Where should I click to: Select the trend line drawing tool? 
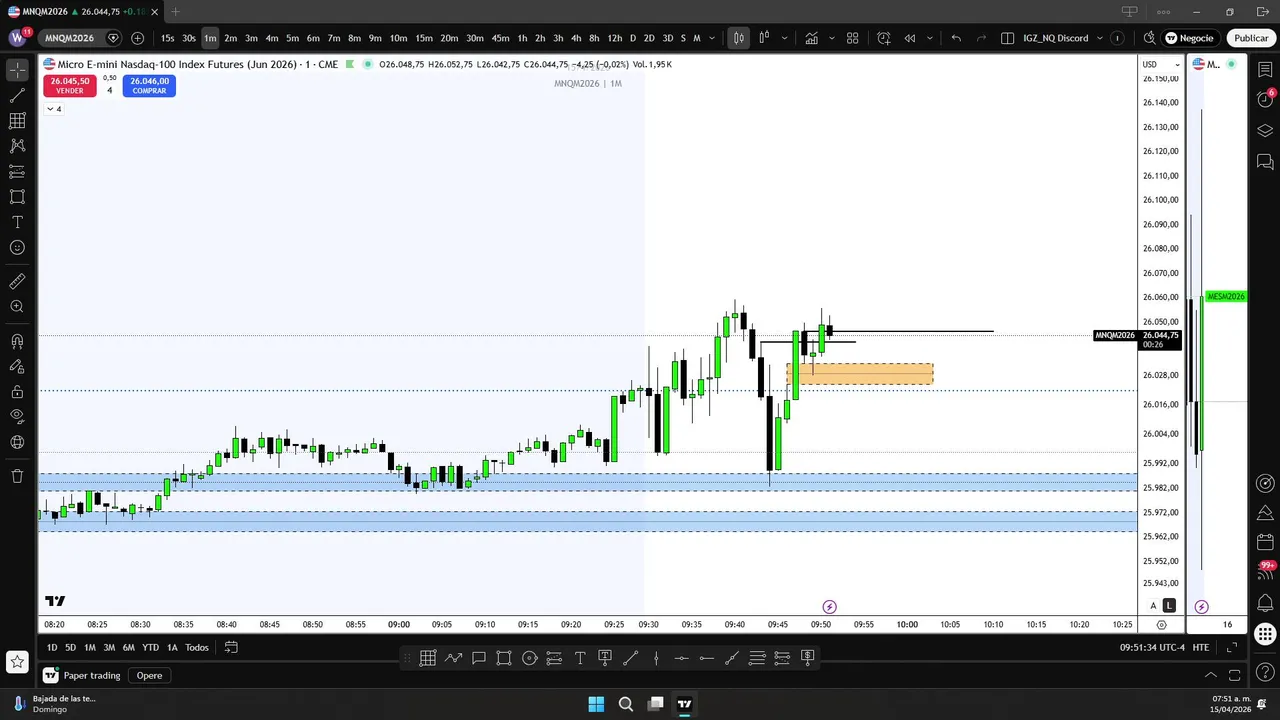(17, 96)
